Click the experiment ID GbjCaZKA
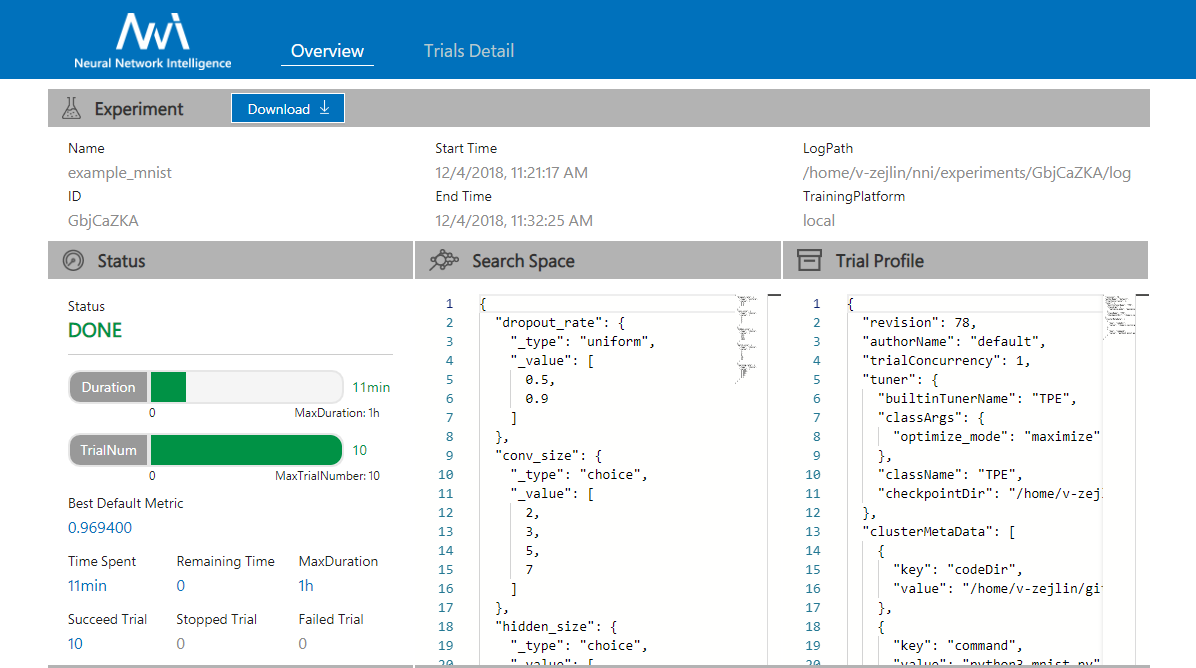Screen dimensions: 1196x668 point(103,220)
